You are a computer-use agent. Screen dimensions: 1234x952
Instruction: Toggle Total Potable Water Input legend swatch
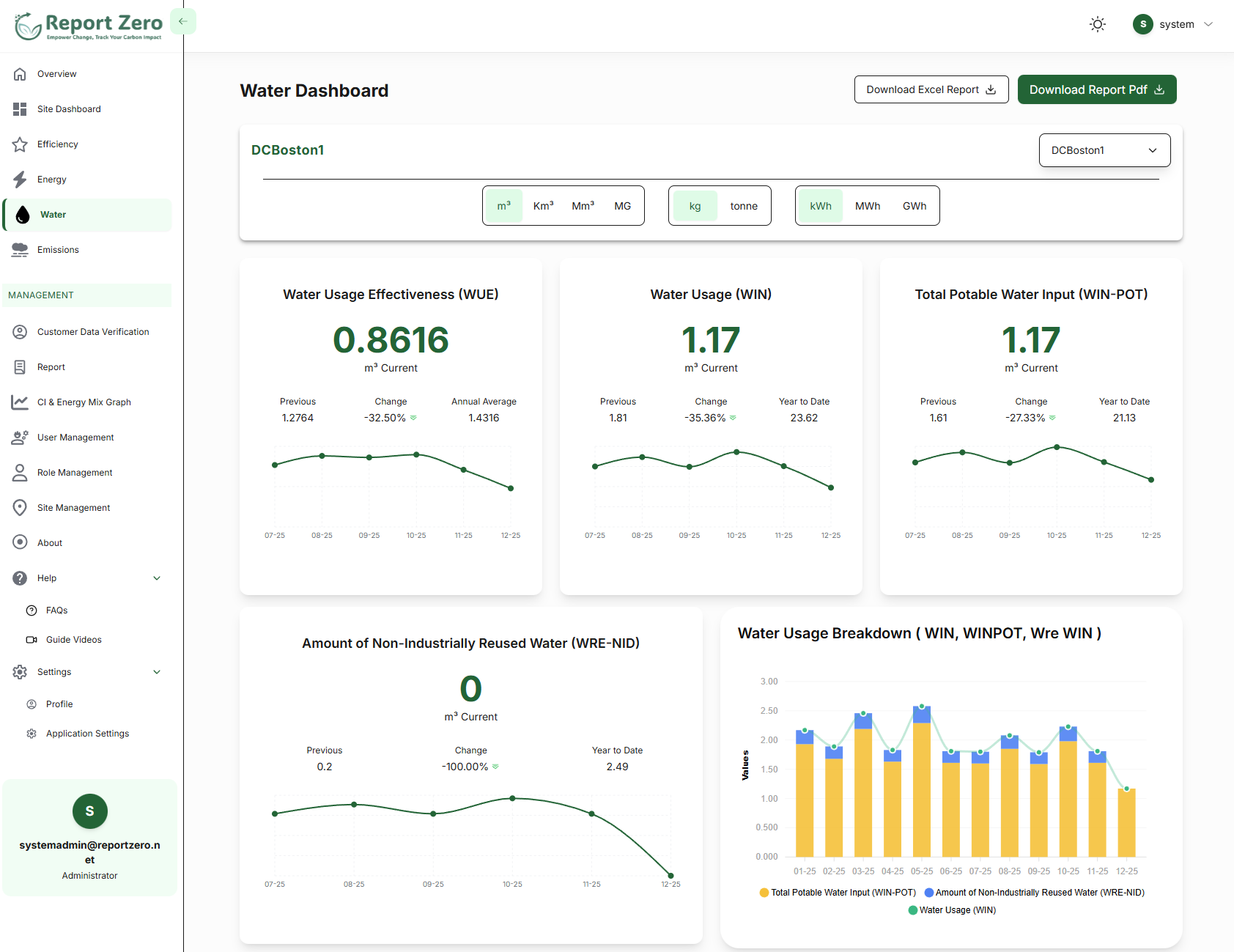coord(764,893)
